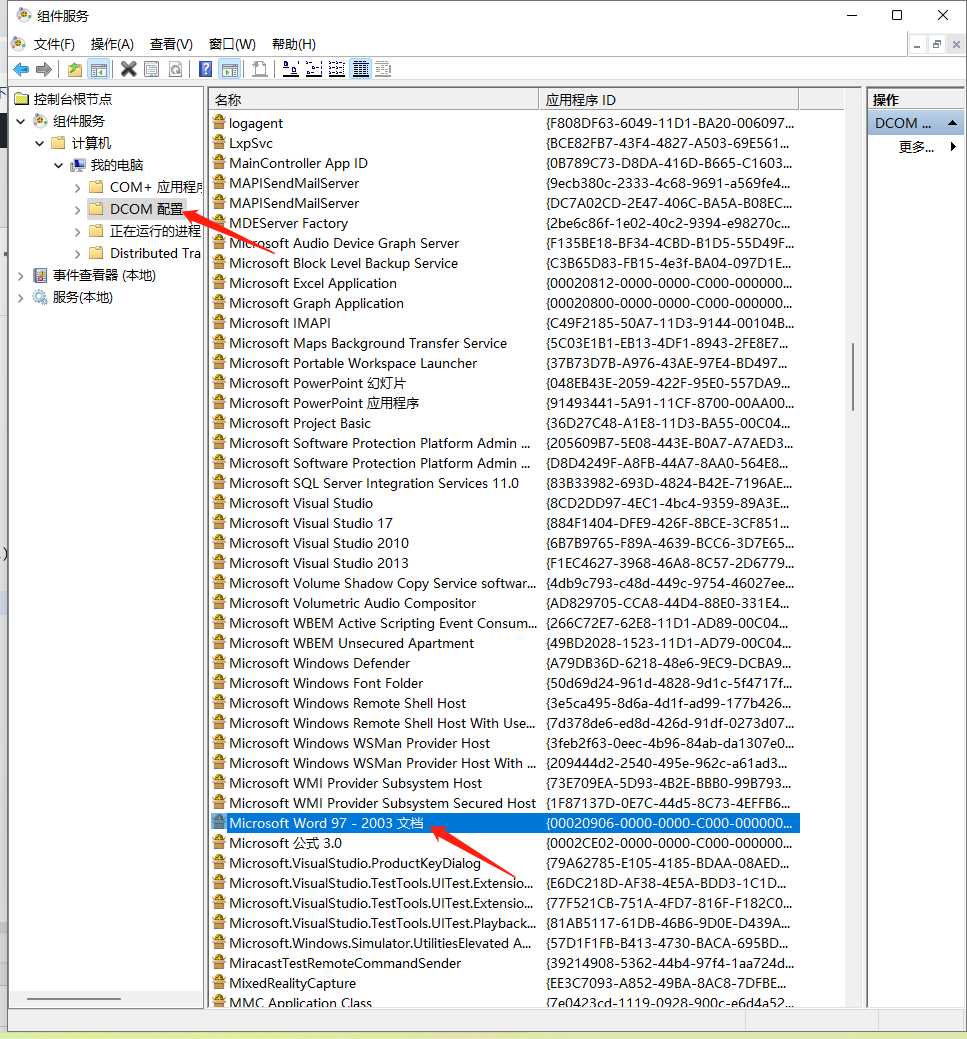967x1039 pixels.
Task: Expand the 服务(本地) node
Action: (21, 298)
